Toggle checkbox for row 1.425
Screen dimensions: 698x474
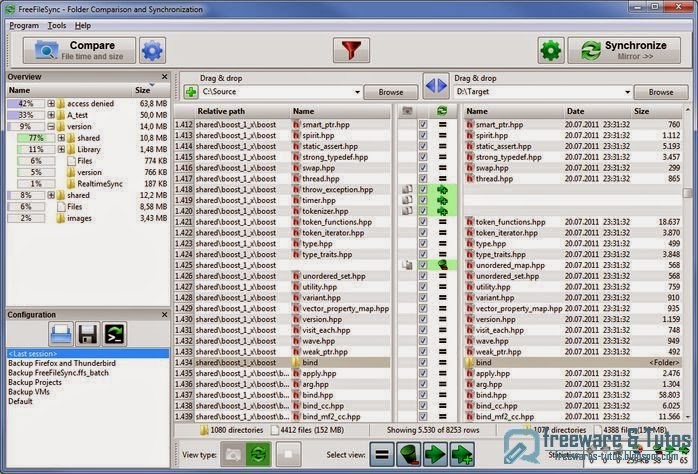[x=423, y=265]
